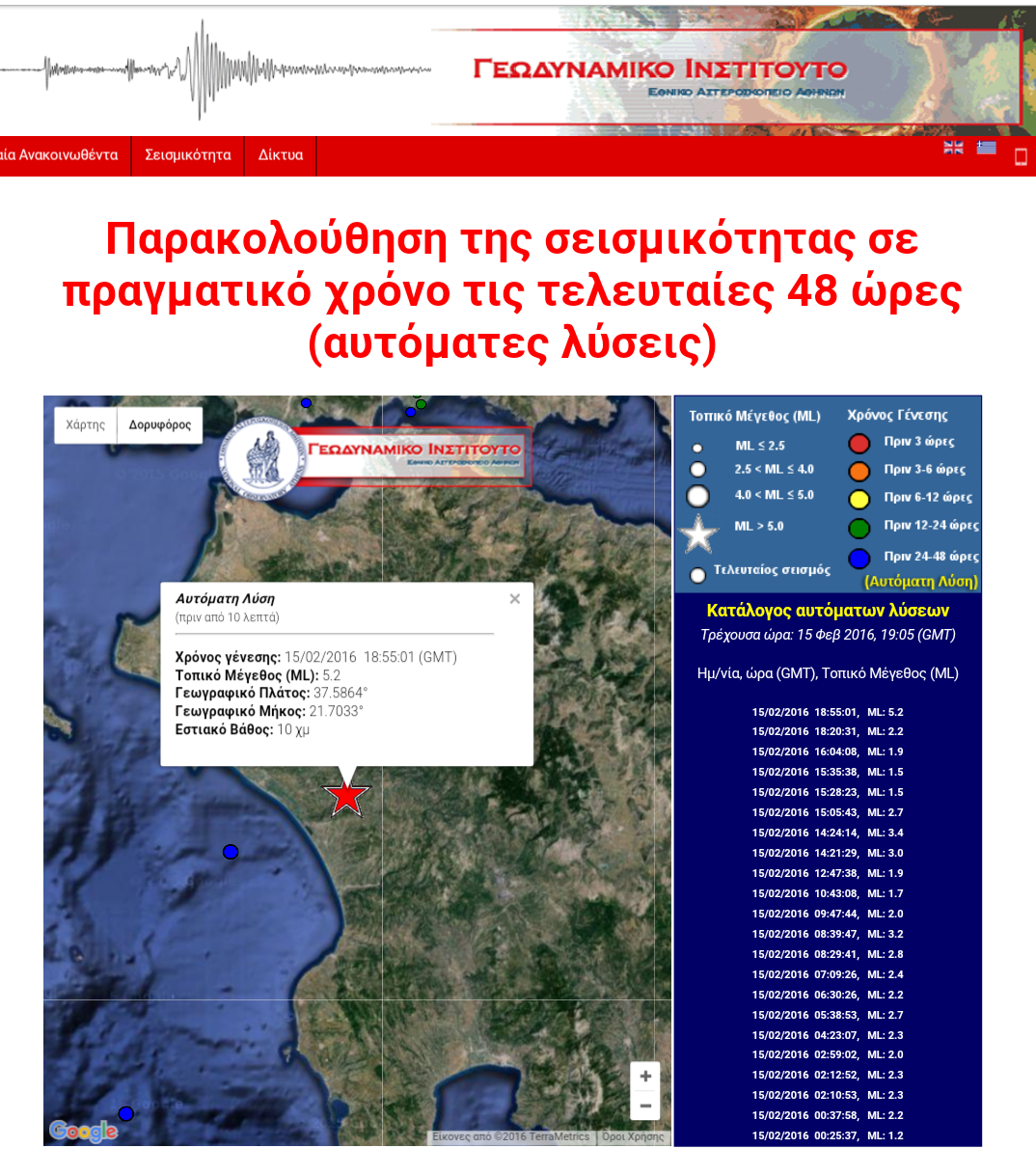1036x1175 pixels.
Task: Select the 00:25:37 ML 1.2 catalog entry
Action: 828,1135
